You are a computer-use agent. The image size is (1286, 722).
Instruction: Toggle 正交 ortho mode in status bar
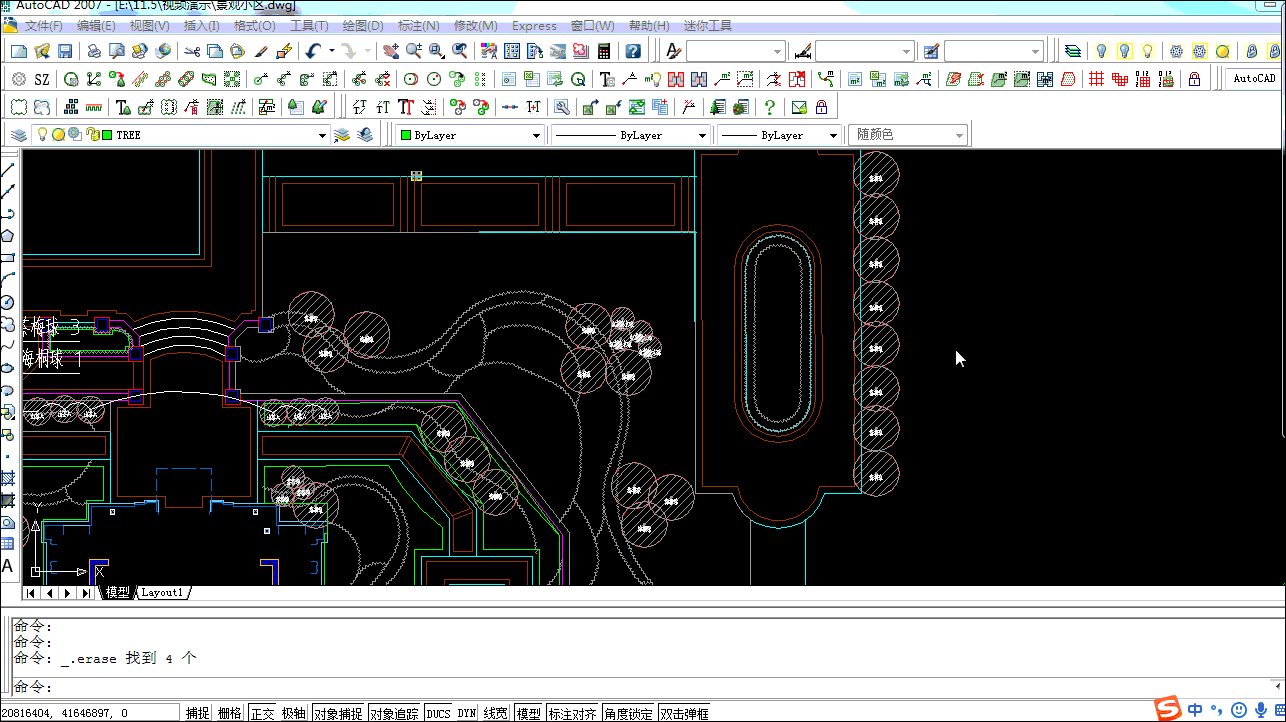[262, 713]
